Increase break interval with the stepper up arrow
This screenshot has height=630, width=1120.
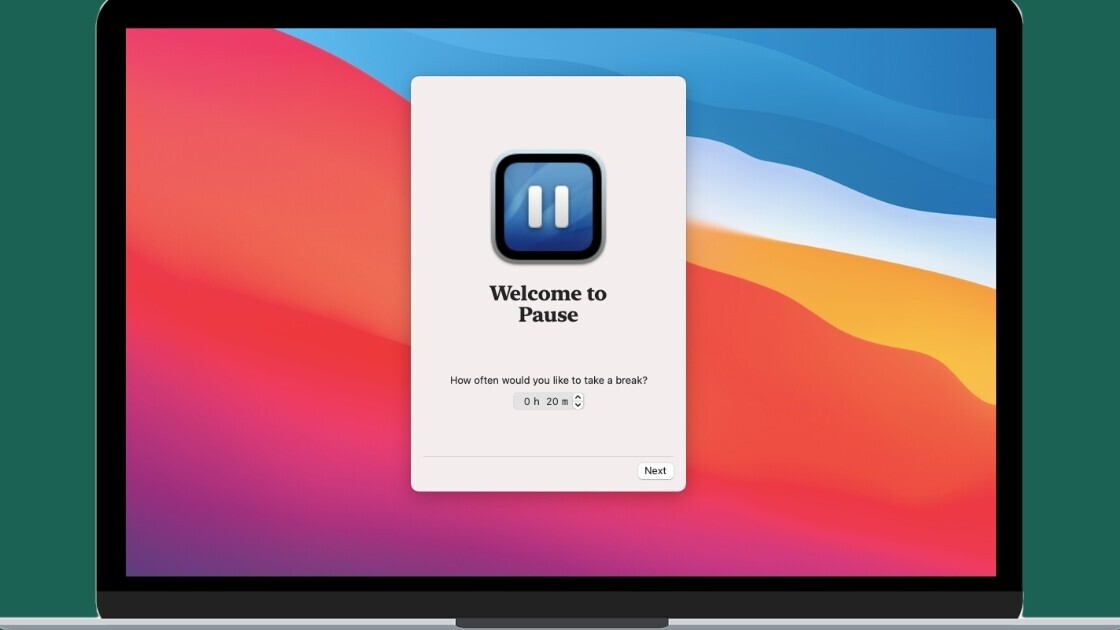tap(578, 397)
